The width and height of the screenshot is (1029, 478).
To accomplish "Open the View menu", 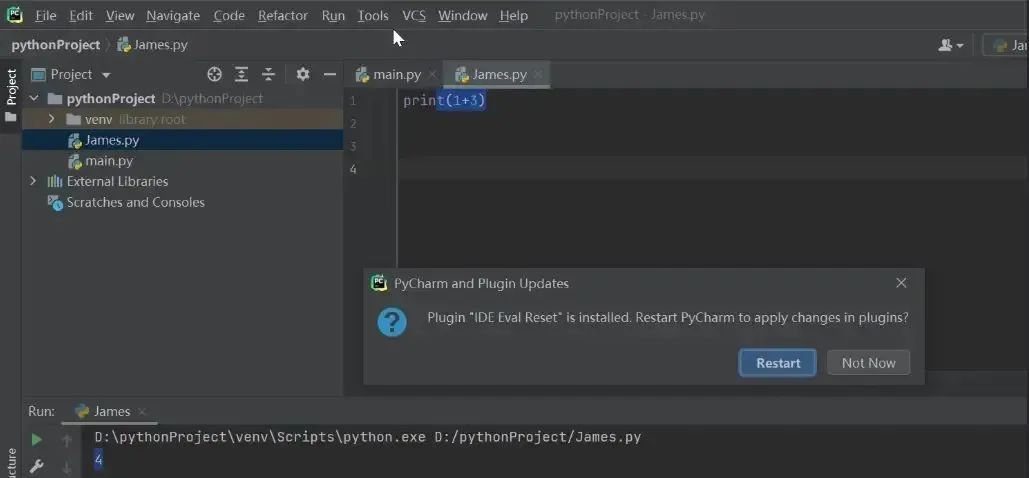I will pos(119,16).
